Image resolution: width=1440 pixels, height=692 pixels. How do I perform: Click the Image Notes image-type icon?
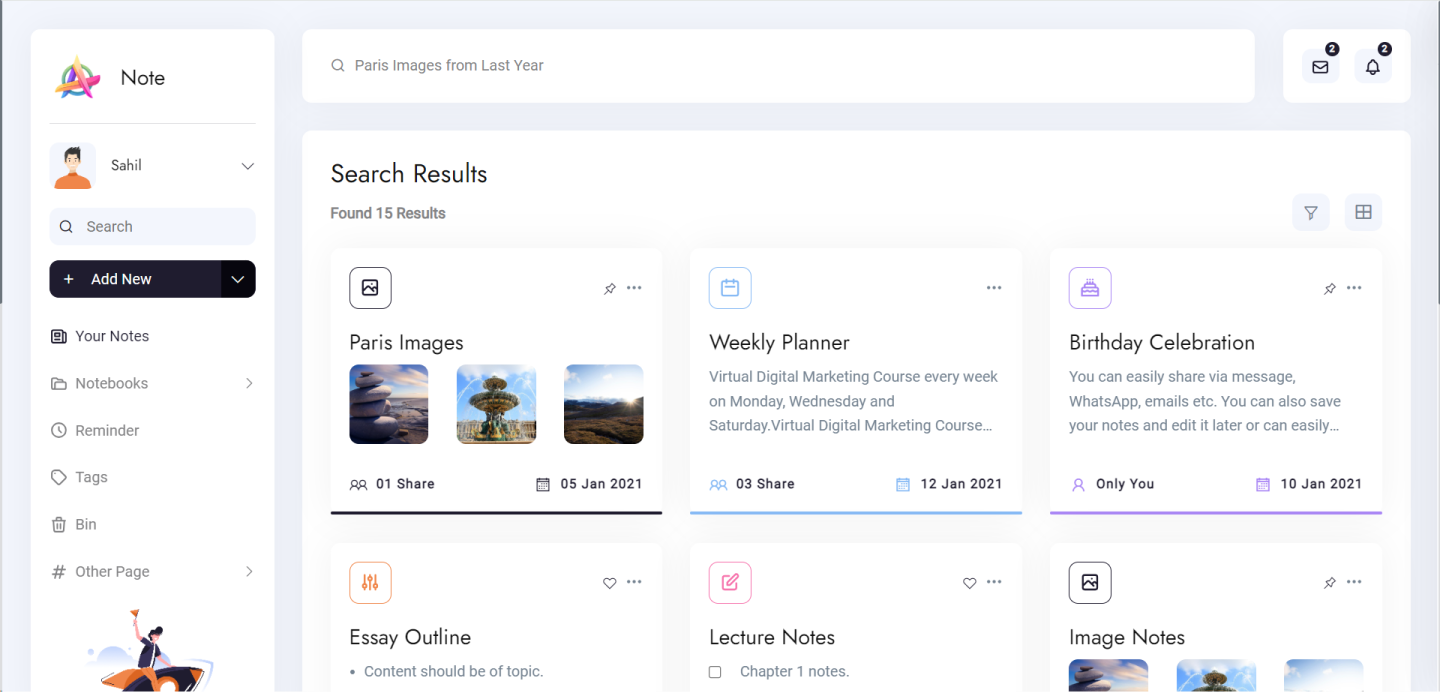[x=1090, y=583]
